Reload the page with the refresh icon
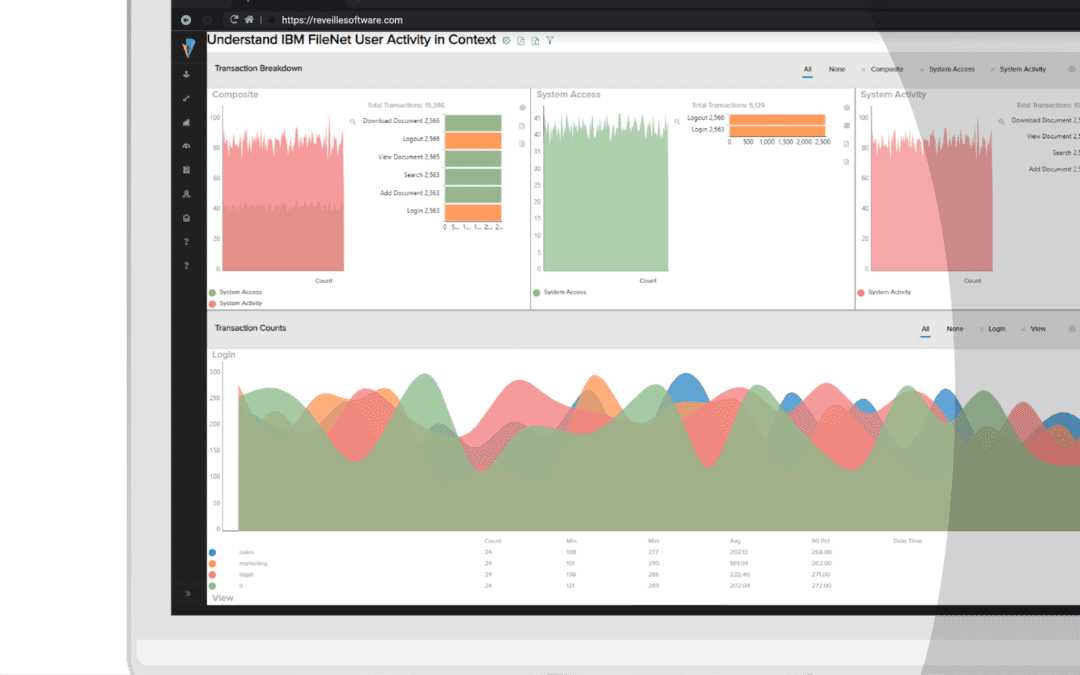The height and width of the screenshot is (675, 1080). [234, 20]
